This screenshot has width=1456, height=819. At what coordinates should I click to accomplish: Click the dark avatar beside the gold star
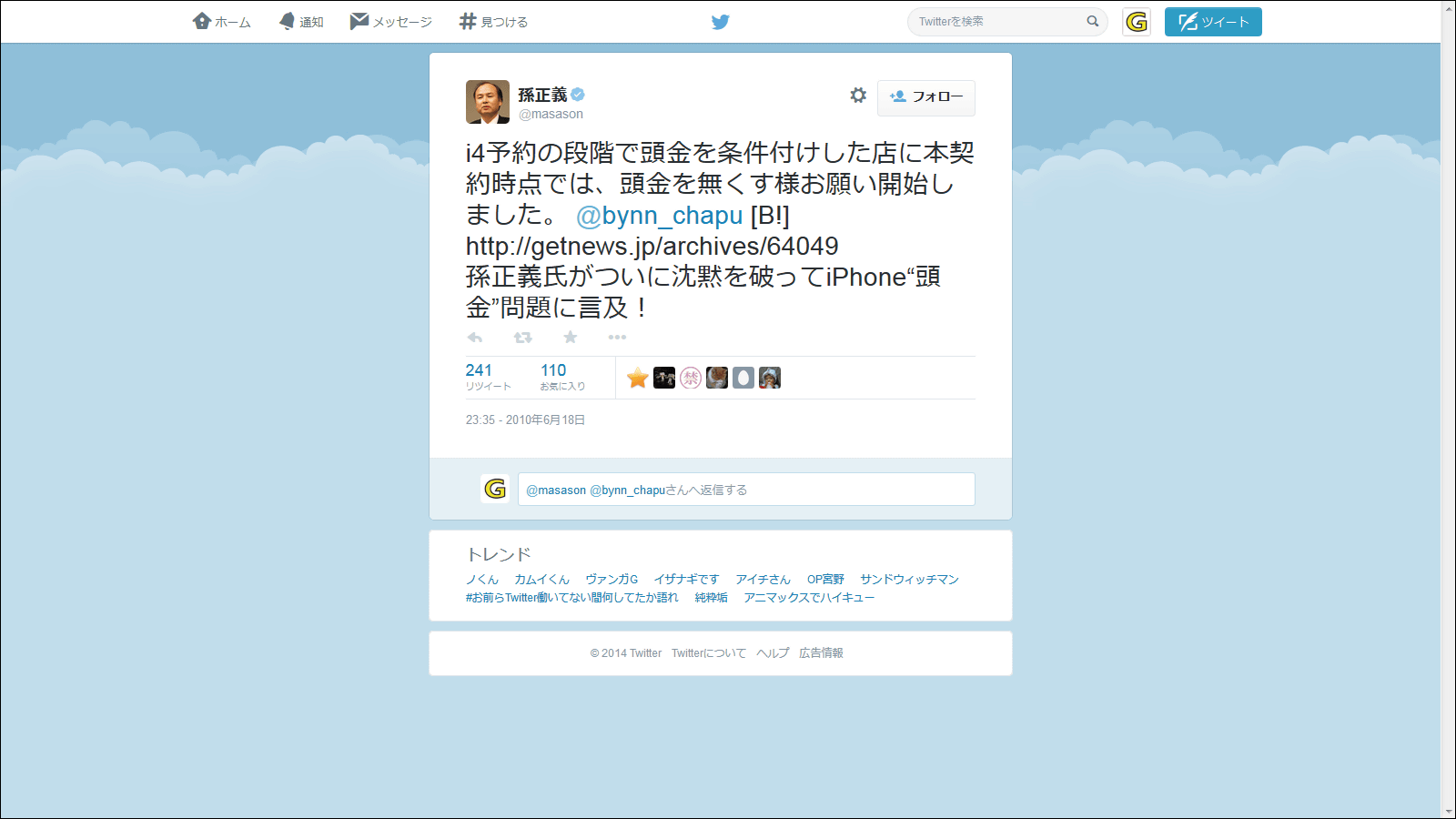click(664, 378)
